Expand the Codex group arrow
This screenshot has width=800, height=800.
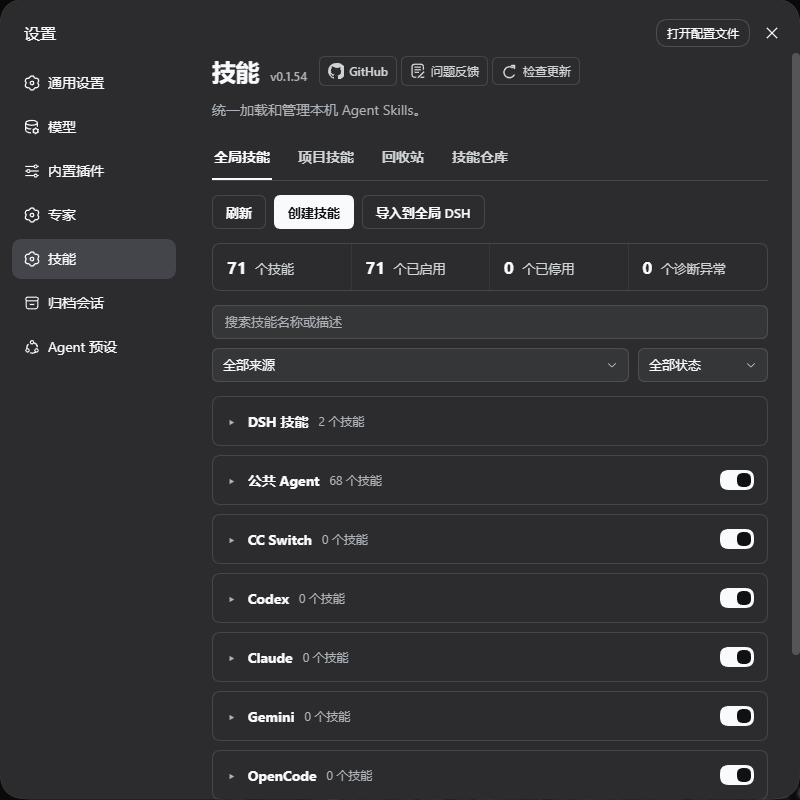pyautogui.click(x=231, y=599)
